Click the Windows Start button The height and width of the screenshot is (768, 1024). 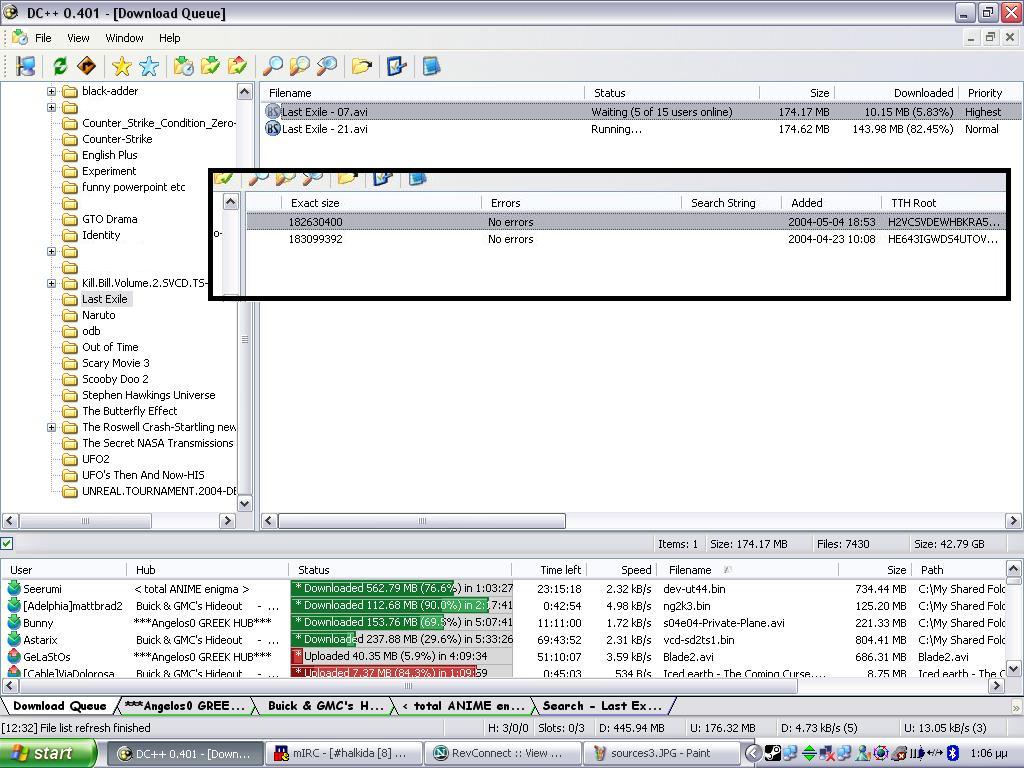click(x=48, y=754)
